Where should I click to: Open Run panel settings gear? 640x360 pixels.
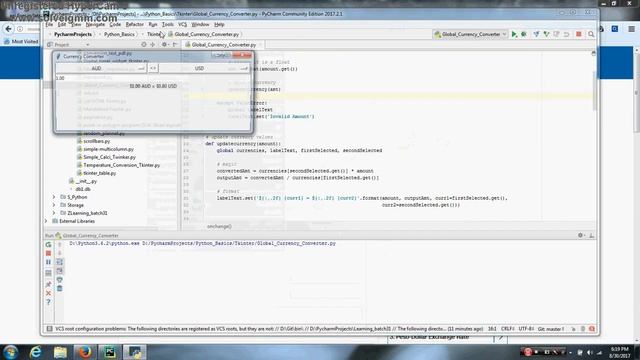[x=581, y=236]
